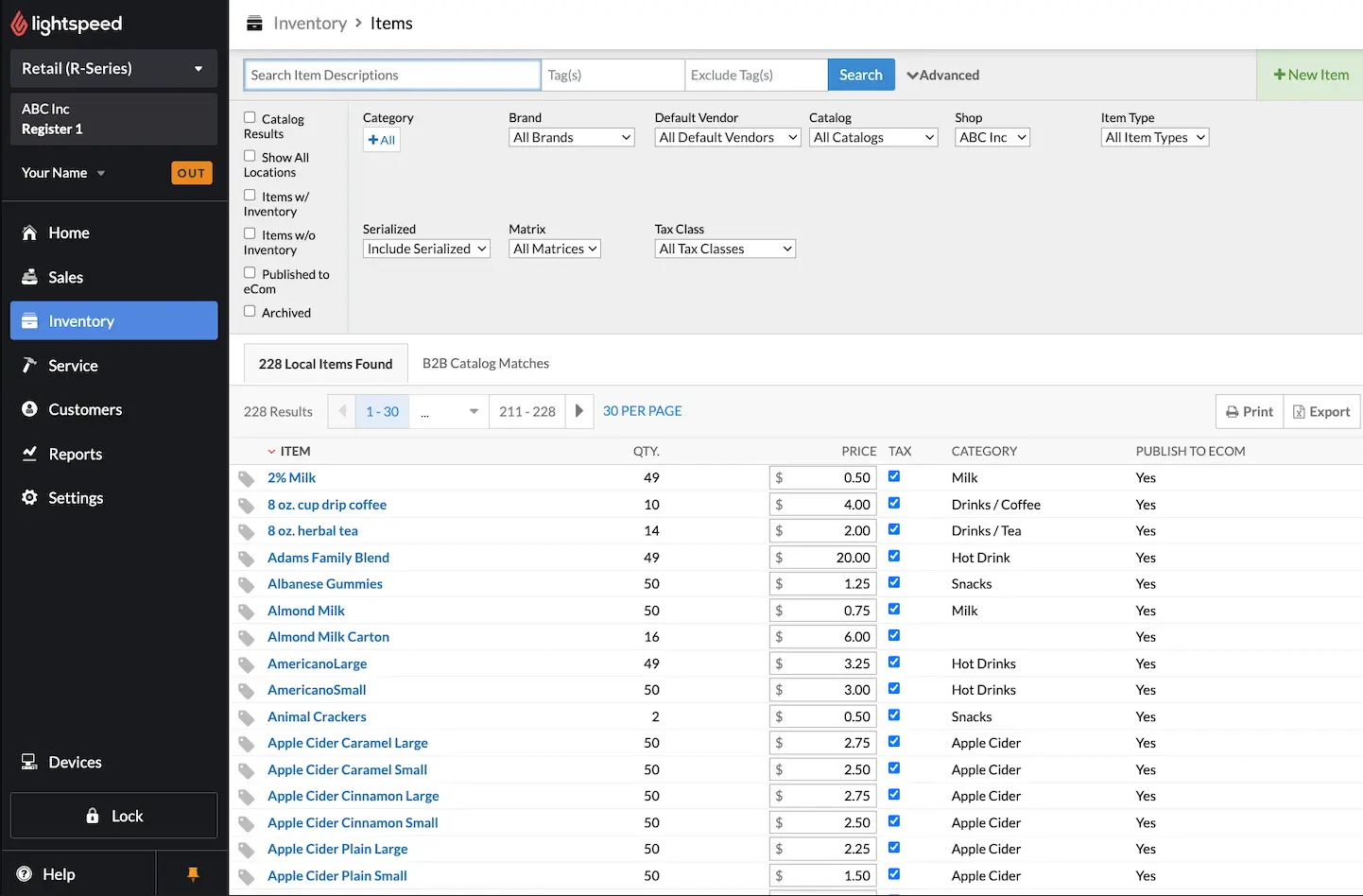Switch to the B2B Catalog Matches tab
The width and height of the screenshot is (1363, 896).
(485, 363)
